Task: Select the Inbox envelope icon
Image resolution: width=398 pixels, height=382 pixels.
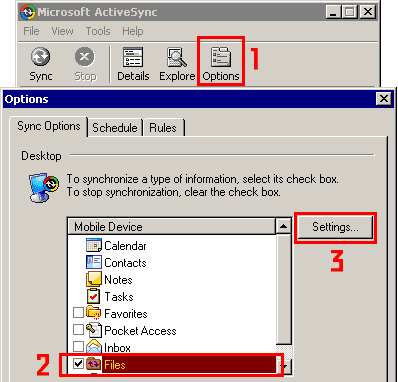Action: [x=94, y=347]
